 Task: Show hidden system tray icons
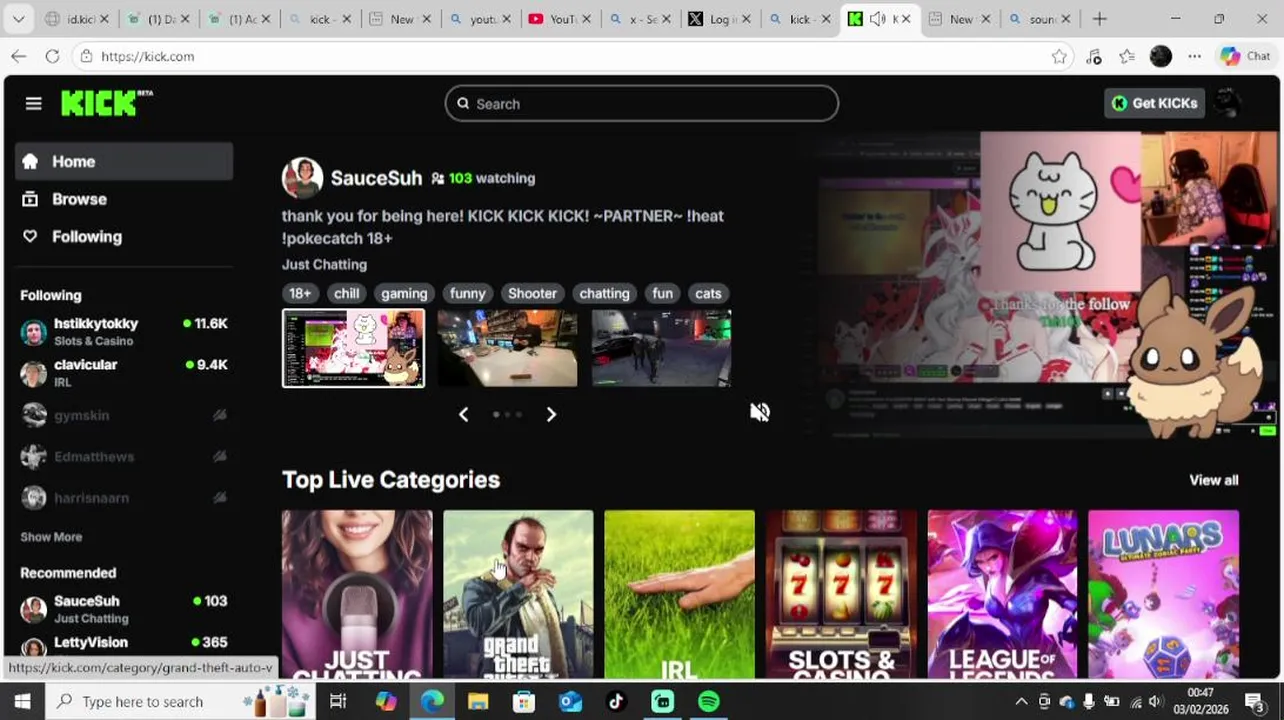[1021, 701]
